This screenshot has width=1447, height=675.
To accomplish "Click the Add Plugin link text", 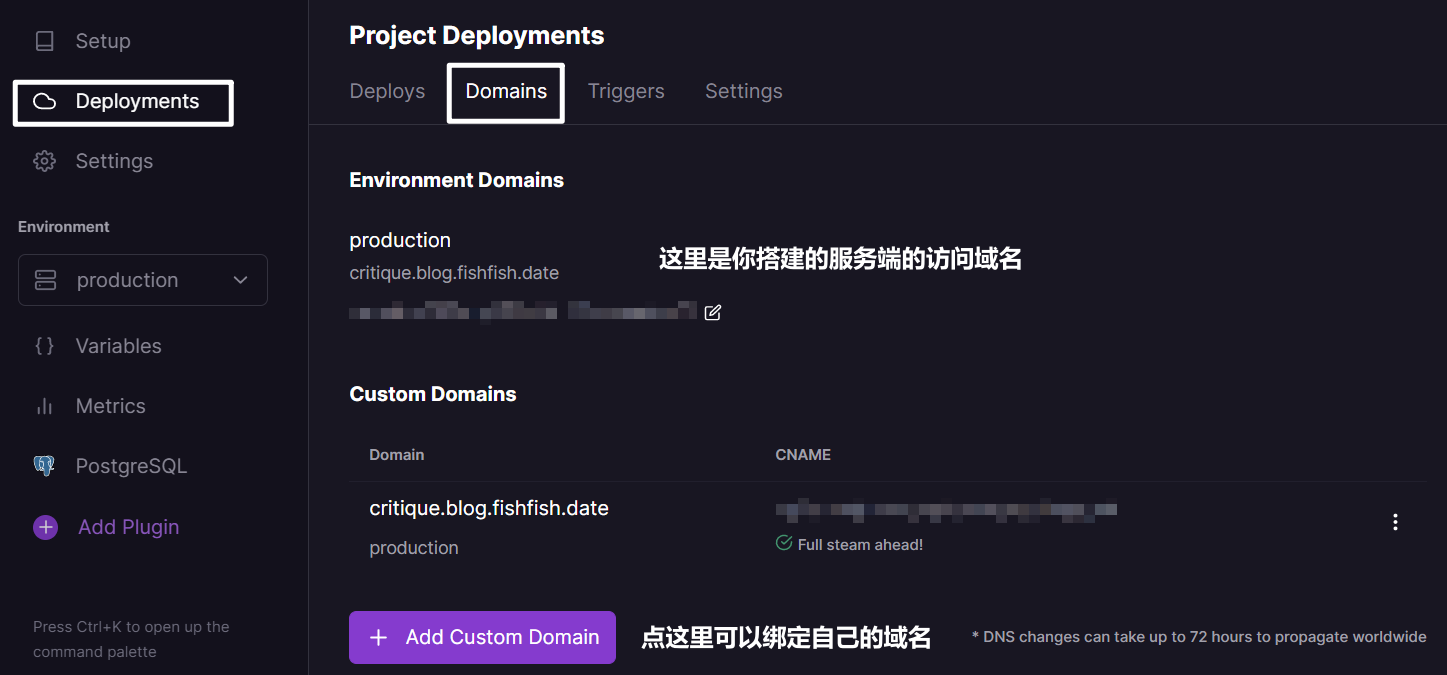I will pos(128,527).
